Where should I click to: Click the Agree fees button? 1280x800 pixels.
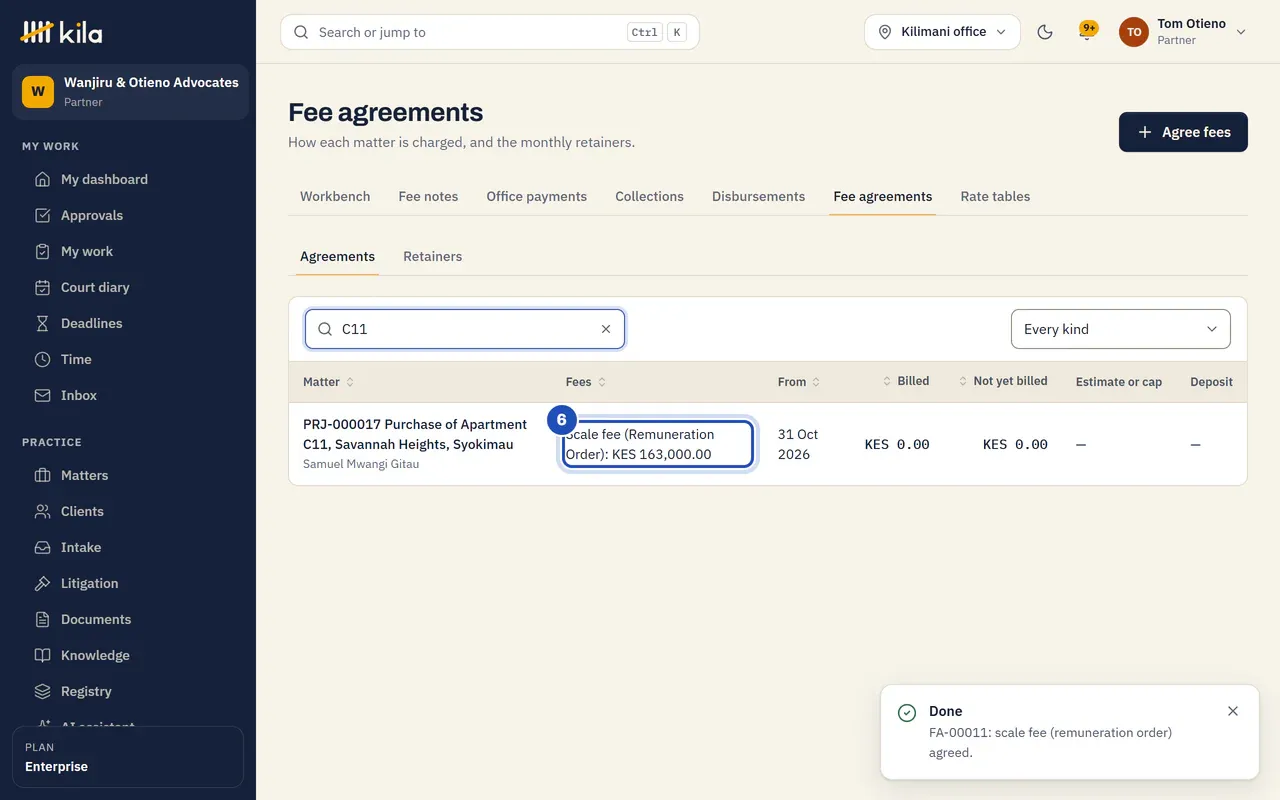point(1183,132)
